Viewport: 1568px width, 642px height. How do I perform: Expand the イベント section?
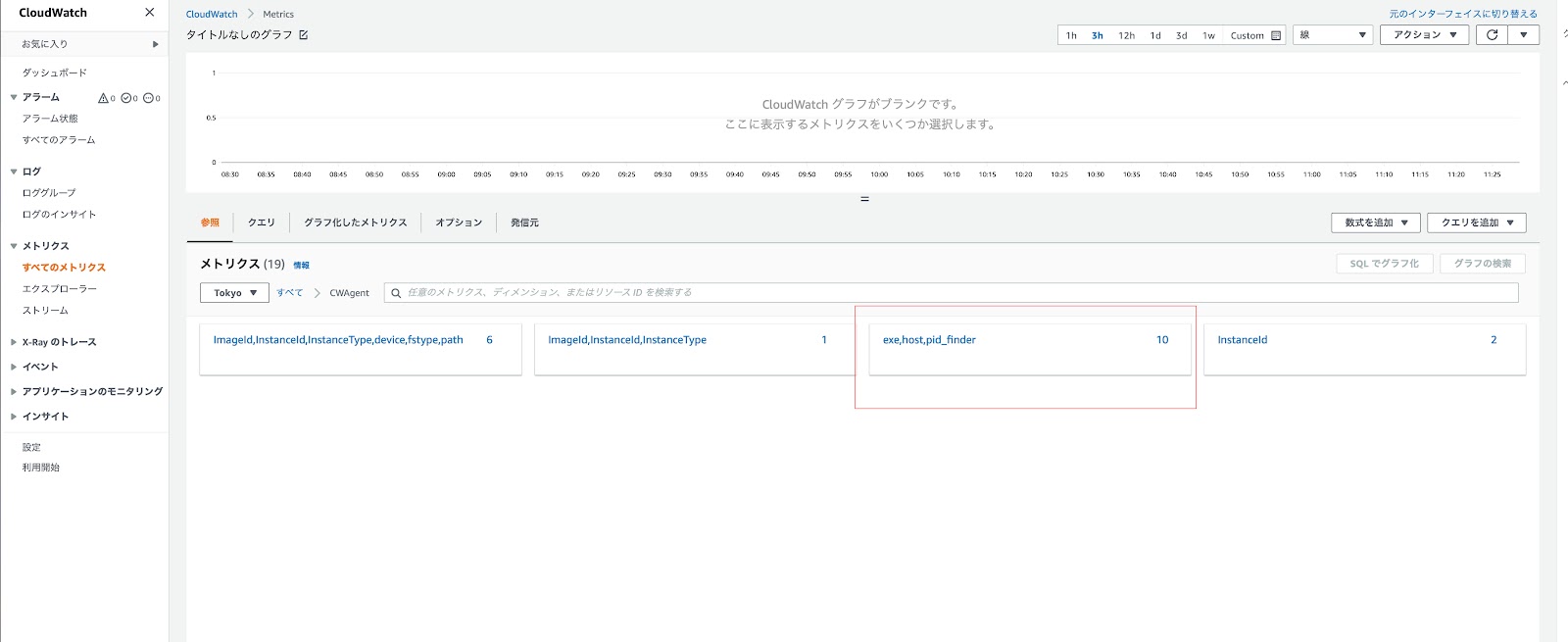pos(14,367)
